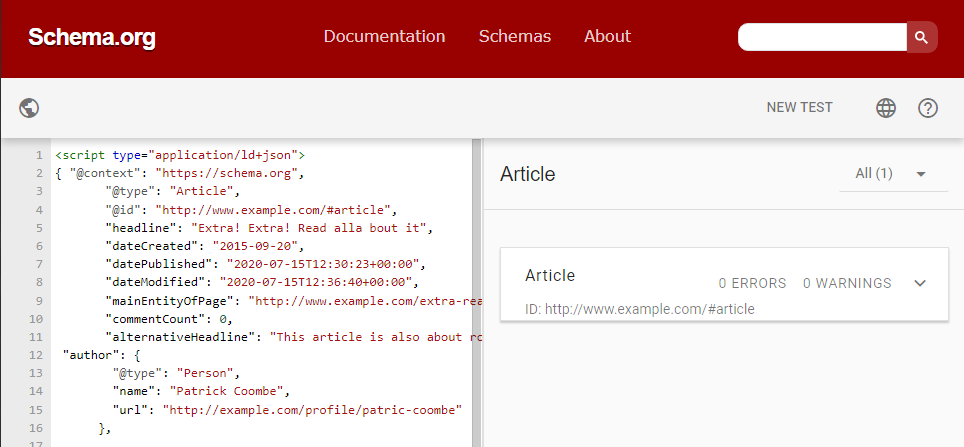This screenshot has width=964, height=447.
Task: Click the code editor vertical scrollbar
Action: [476, 293]
